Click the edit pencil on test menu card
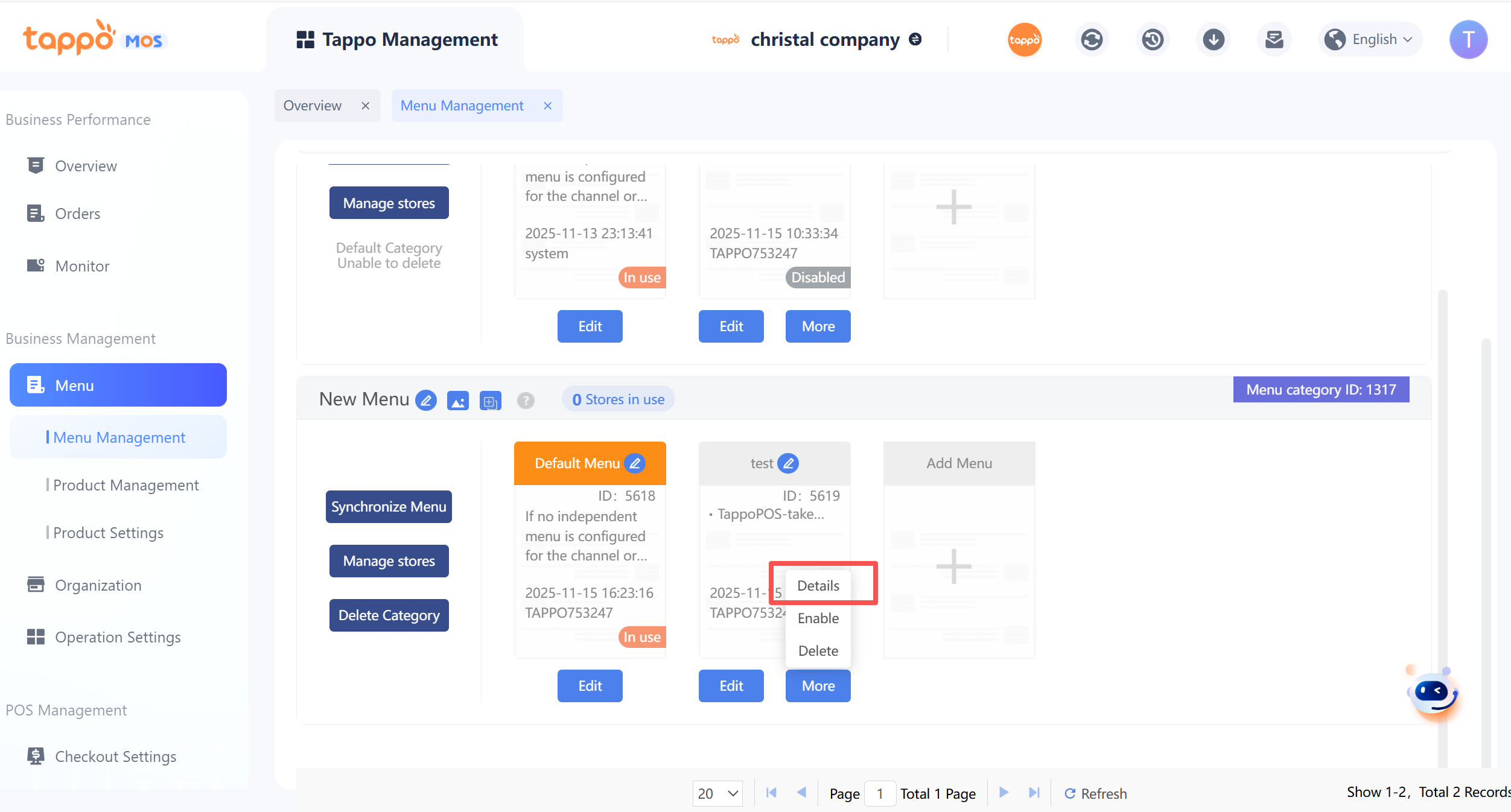 pos(788,463)
